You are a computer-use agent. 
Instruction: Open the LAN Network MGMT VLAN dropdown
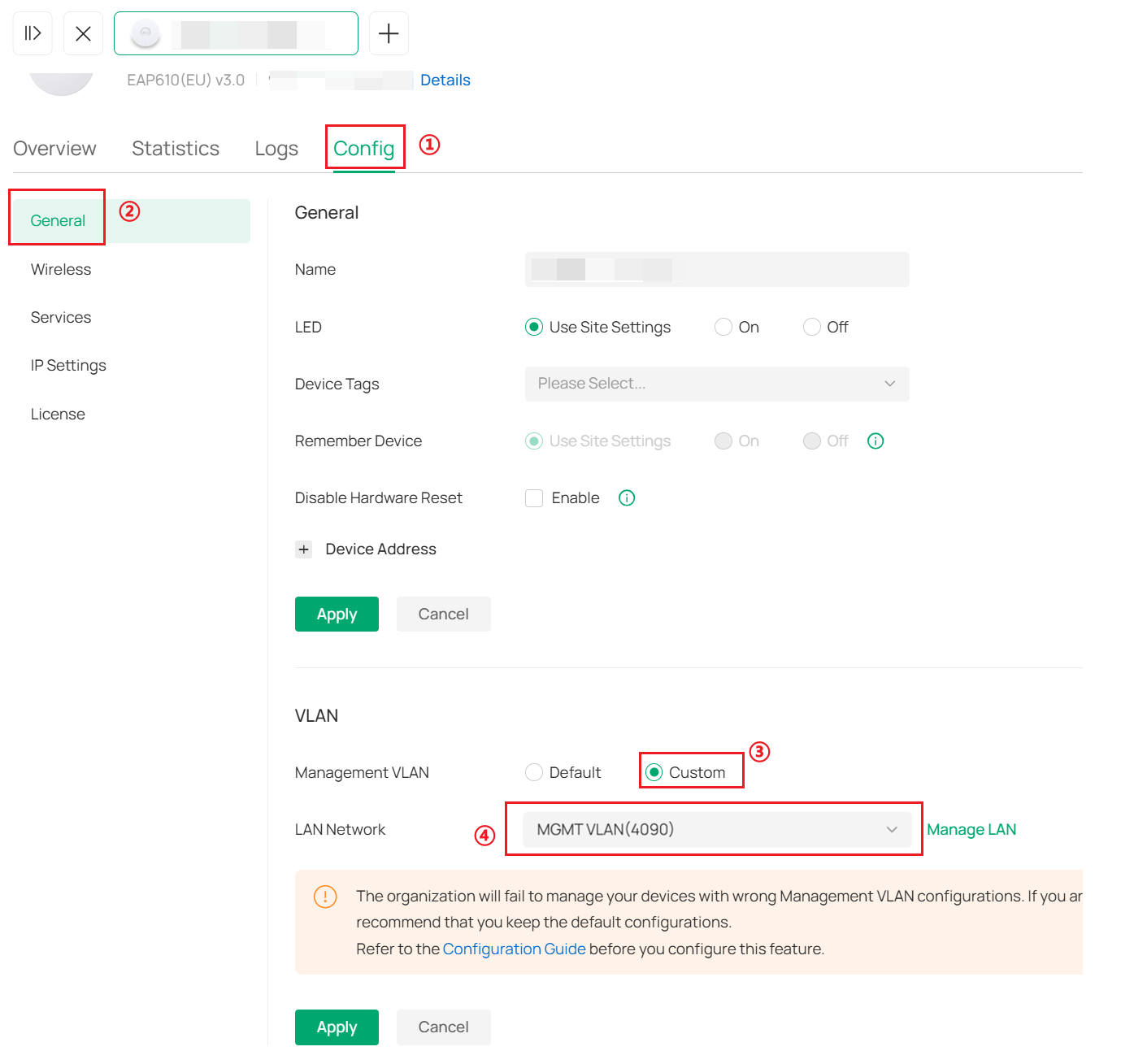[716, 829]
